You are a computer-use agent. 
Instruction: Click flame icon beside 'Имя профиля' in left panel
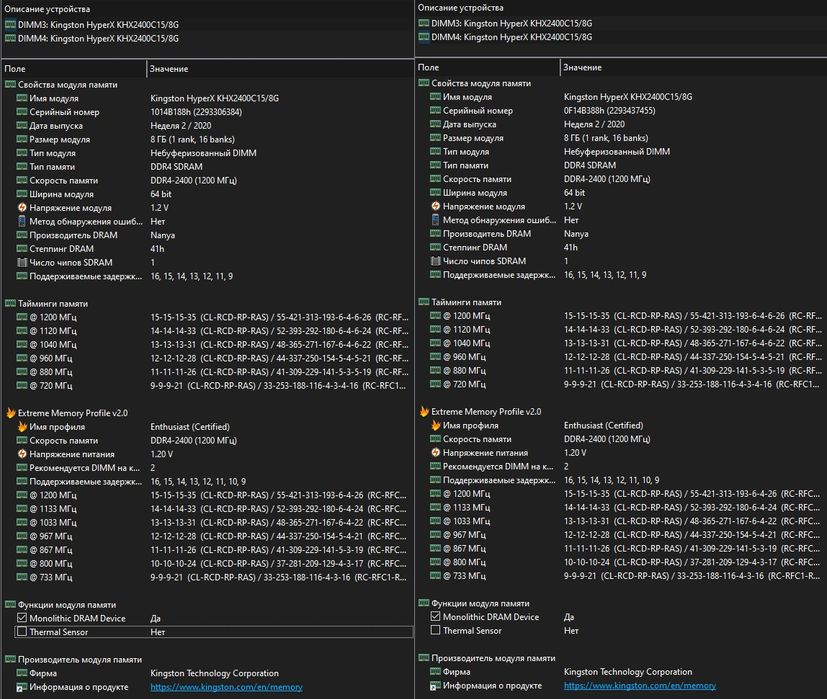pyautogui.click(x=22, y=426)
